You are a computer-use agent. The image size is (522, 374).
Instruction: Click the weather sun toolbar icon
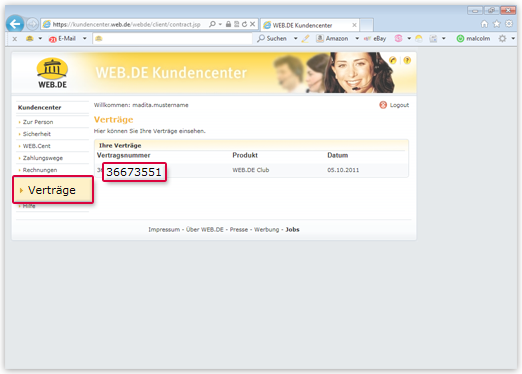tap(419, 39)
